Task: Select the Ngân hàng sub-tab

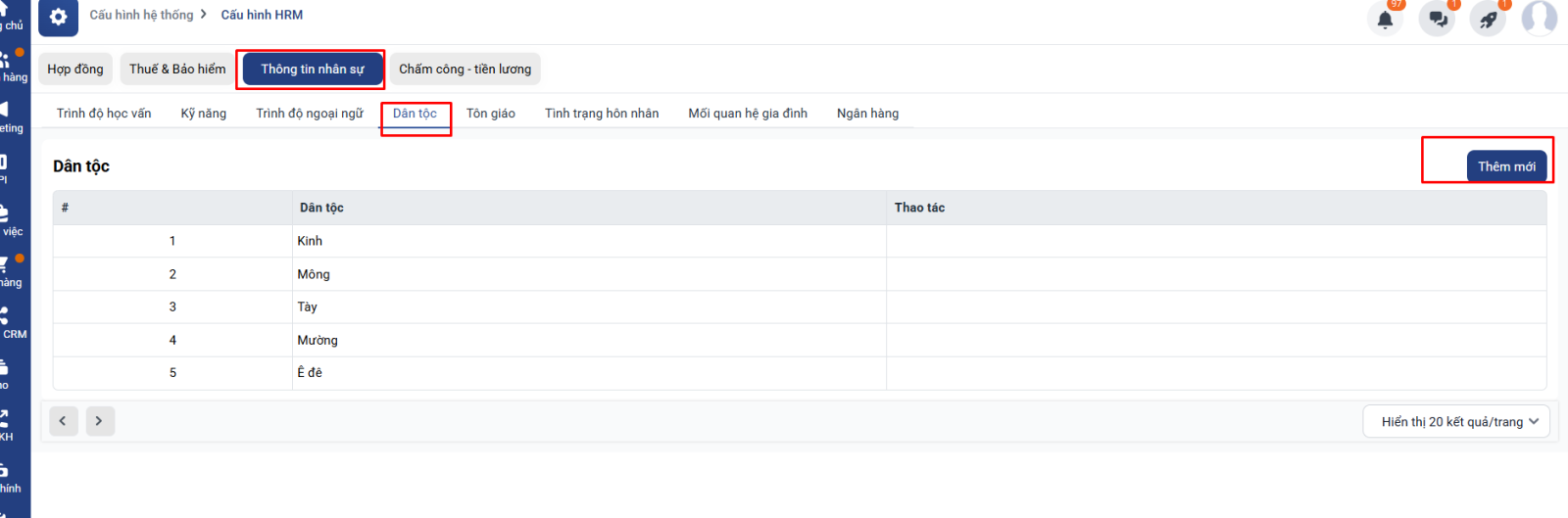Action: point(867,114)
